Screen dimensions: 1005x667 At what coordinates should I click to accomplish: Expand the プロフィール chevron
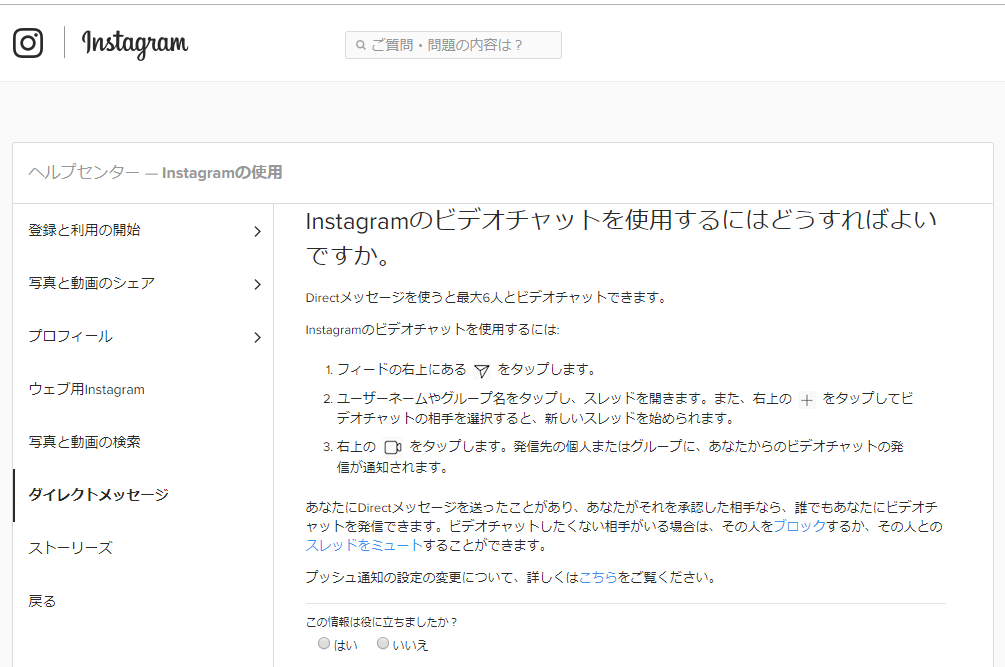[258, 338]
